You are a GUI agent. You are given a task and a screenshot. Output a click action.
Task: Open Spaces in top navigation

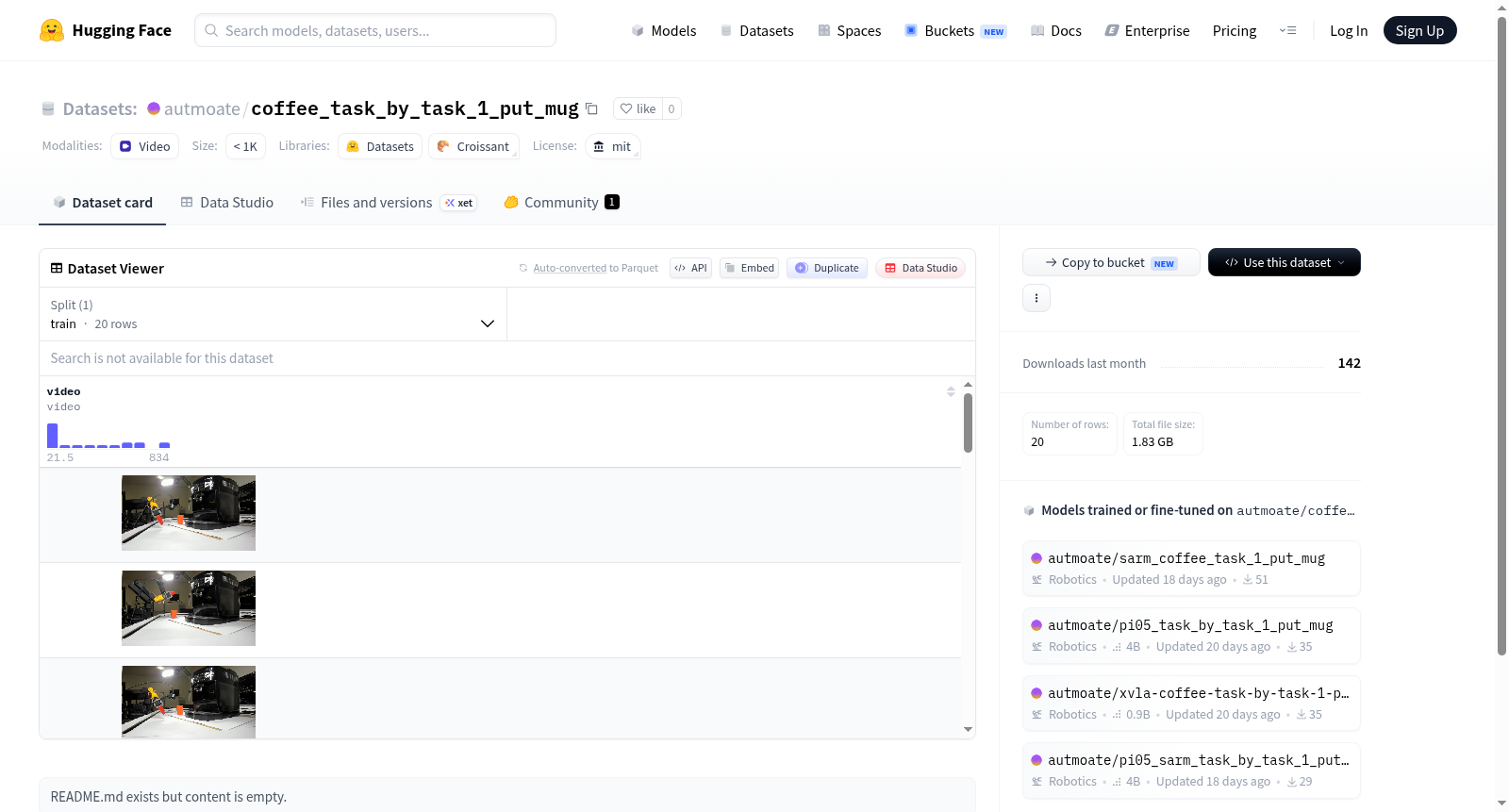pyautogui.click(x=849, y=30)
